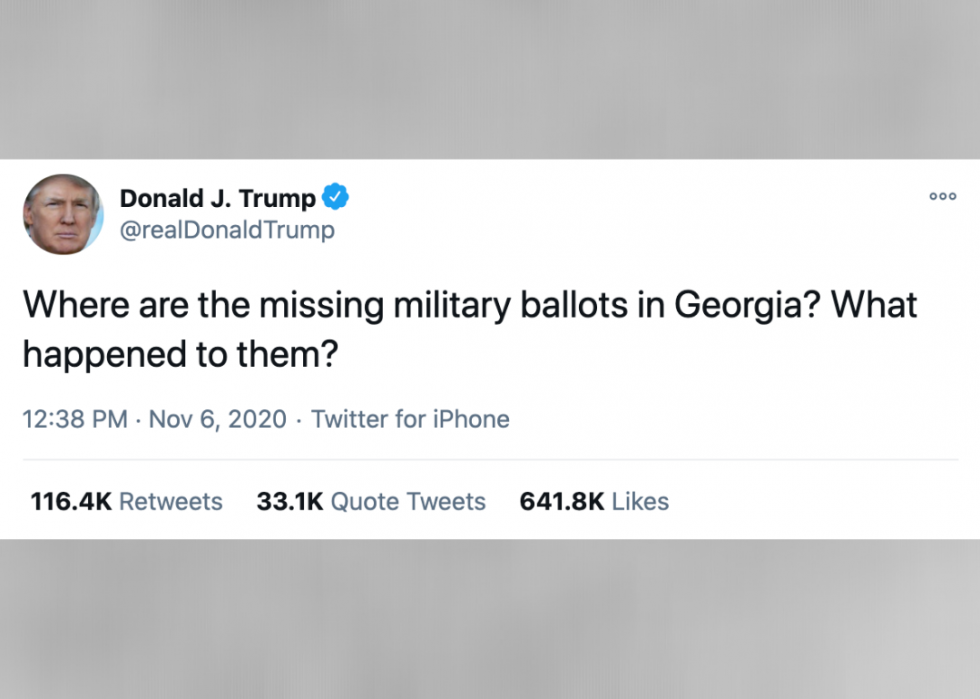
Task: Click the 641.8K likes count number
Action: click(x=561, y=501)
